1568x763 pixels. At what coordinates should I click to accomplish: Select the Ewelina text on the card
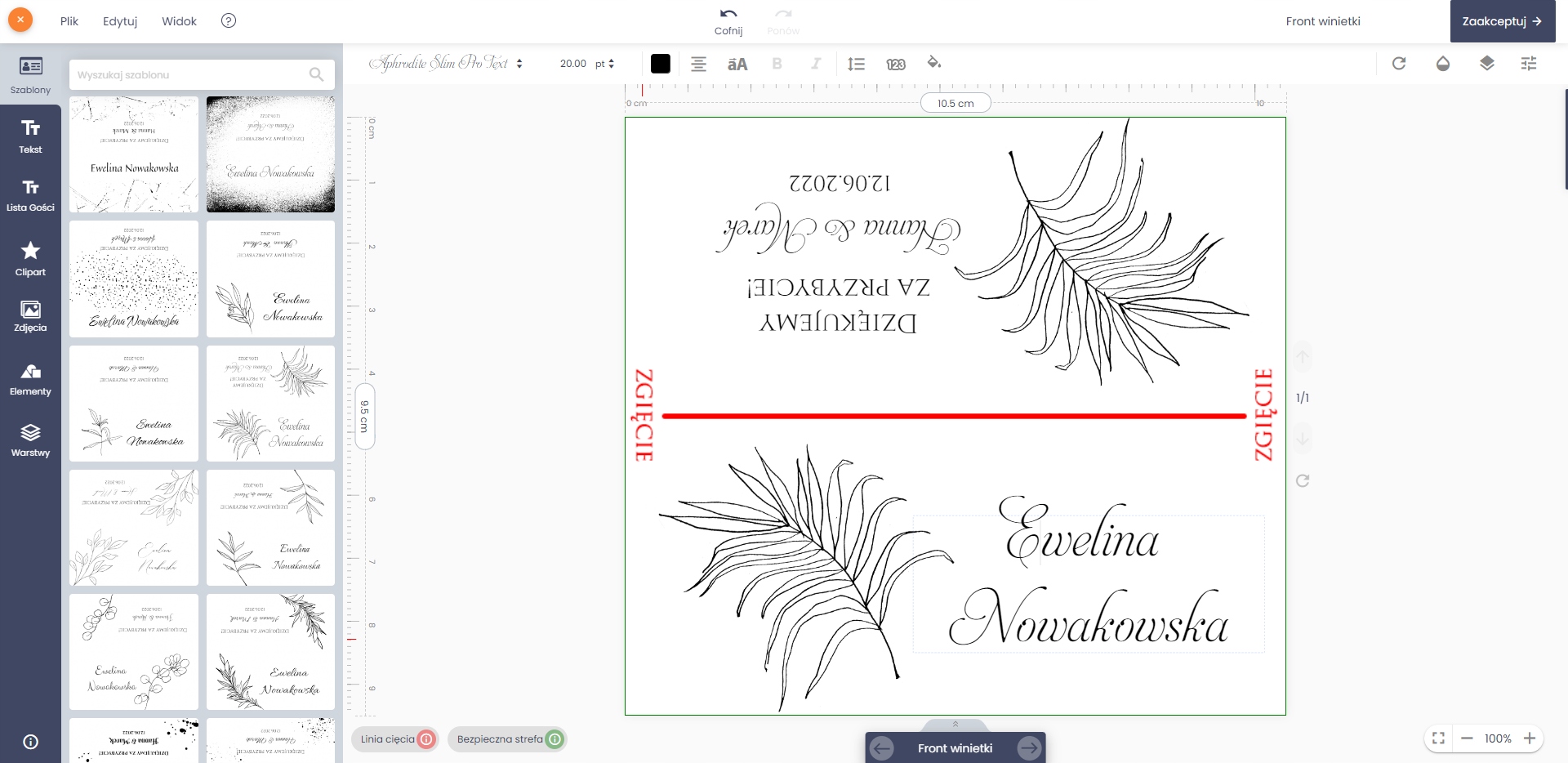(1079, 532)
